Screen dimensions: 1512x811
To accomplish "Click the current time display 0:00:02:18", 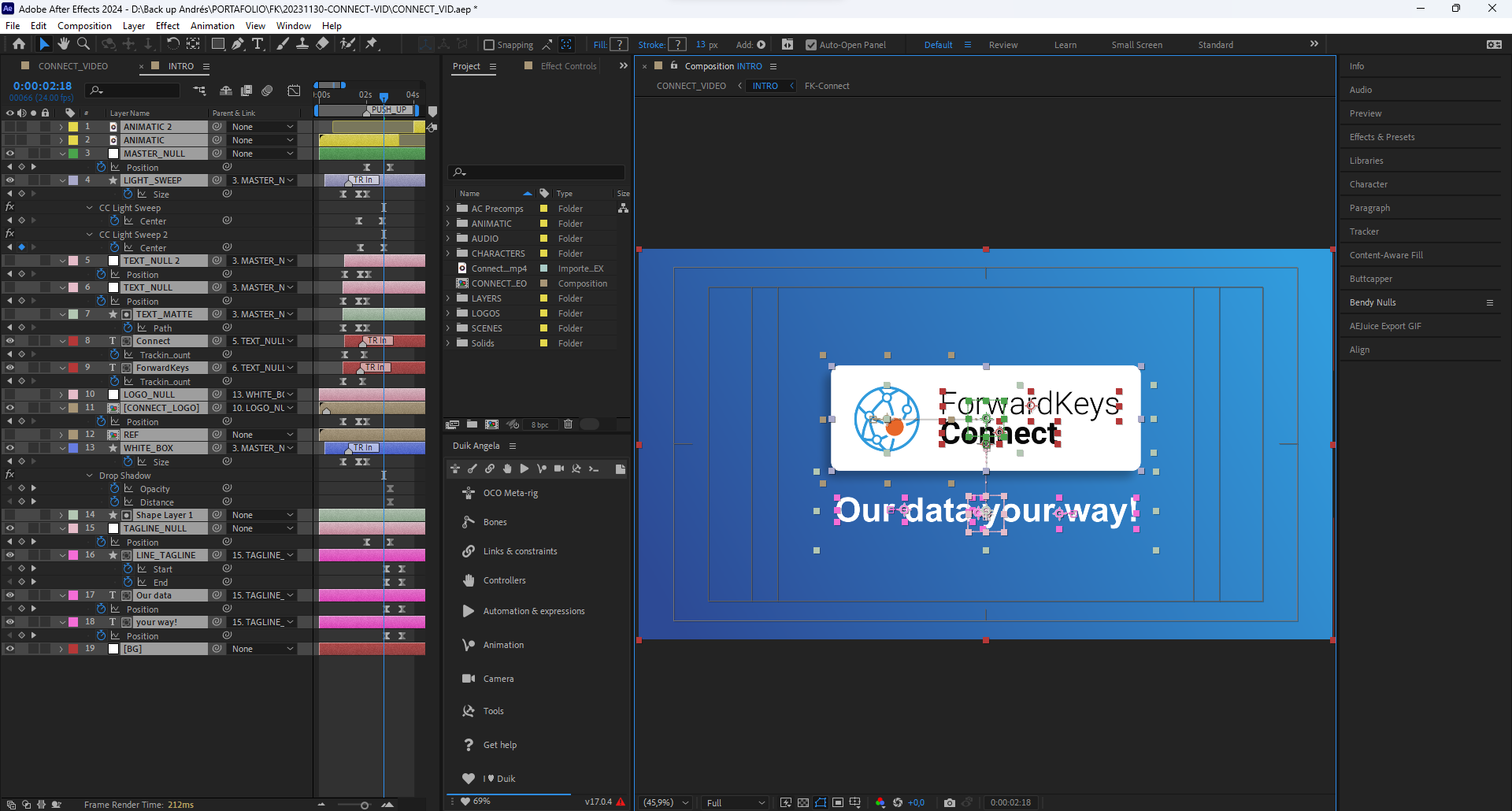I will coord(43,86).
